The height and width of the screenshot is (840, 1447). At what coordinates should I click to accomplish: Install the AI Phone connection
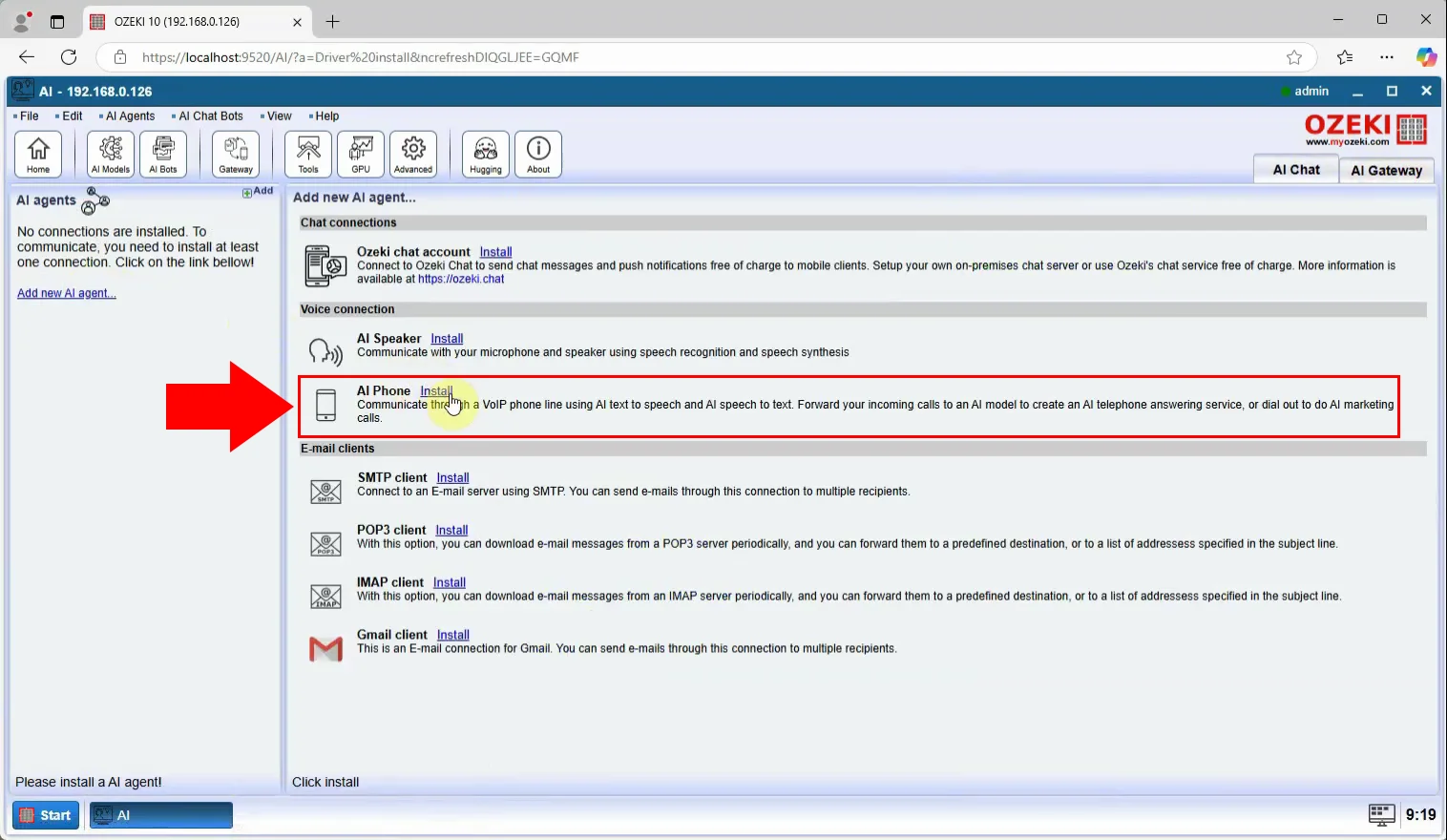pos(436,391)
